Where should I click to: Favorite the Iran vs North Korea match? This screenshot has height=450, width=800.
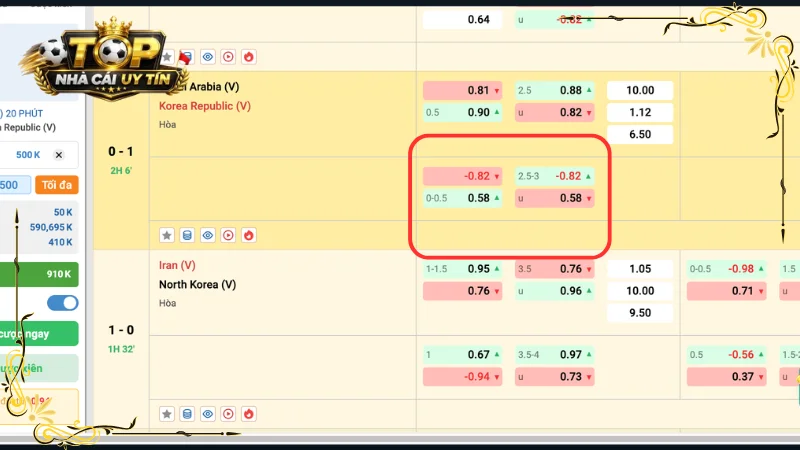167,414
